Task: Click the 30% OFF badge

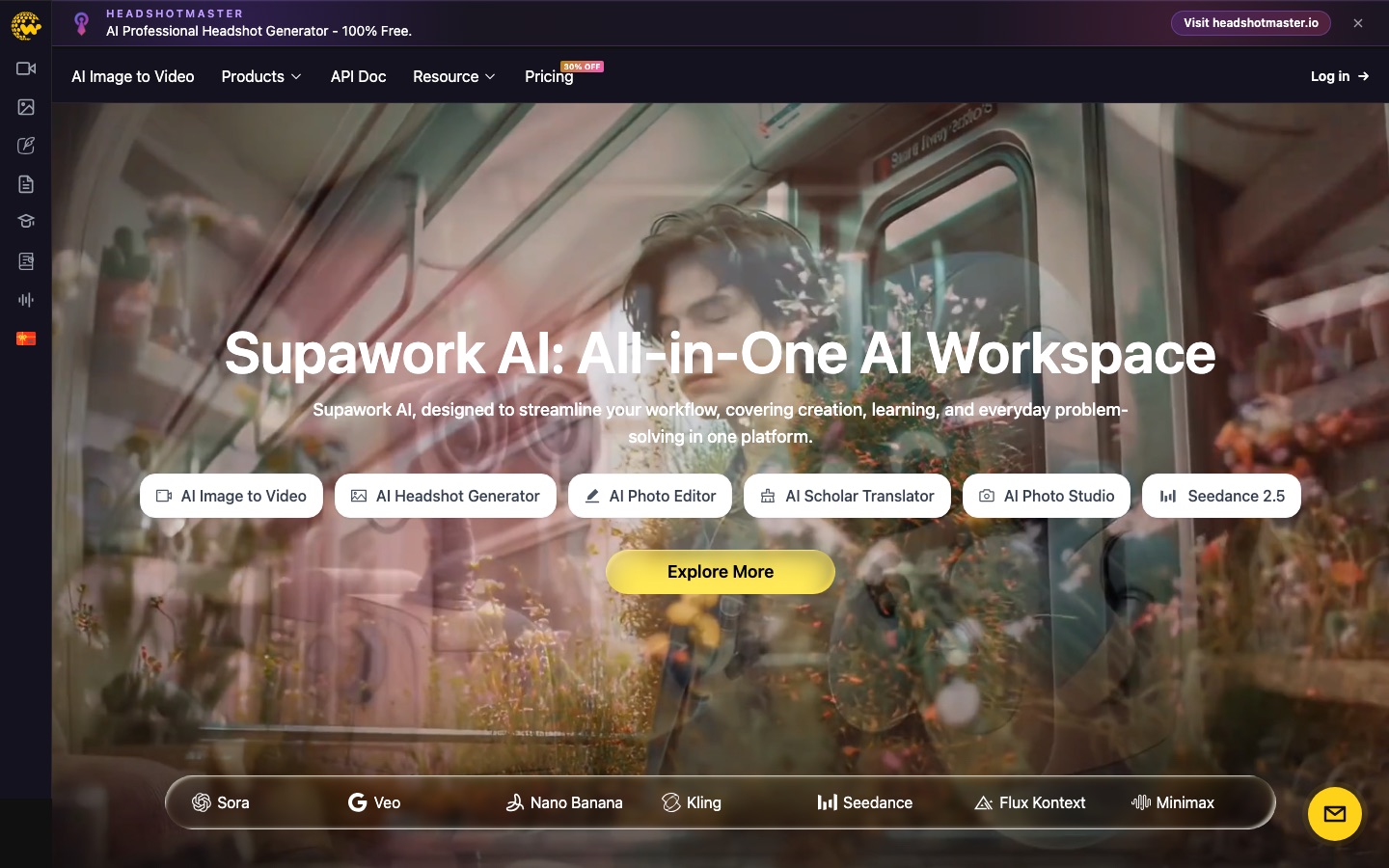Action: (583, 67)
